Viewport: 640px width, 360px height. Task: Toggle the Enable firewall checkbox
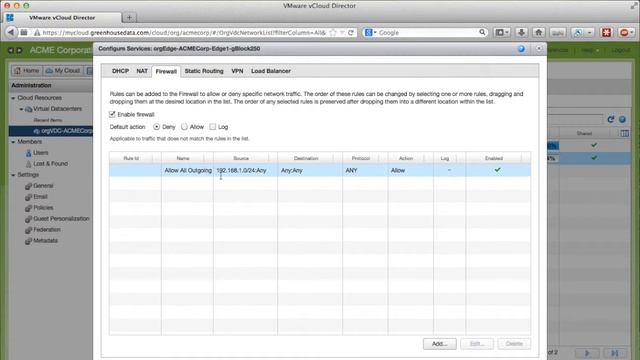(112, 114)
